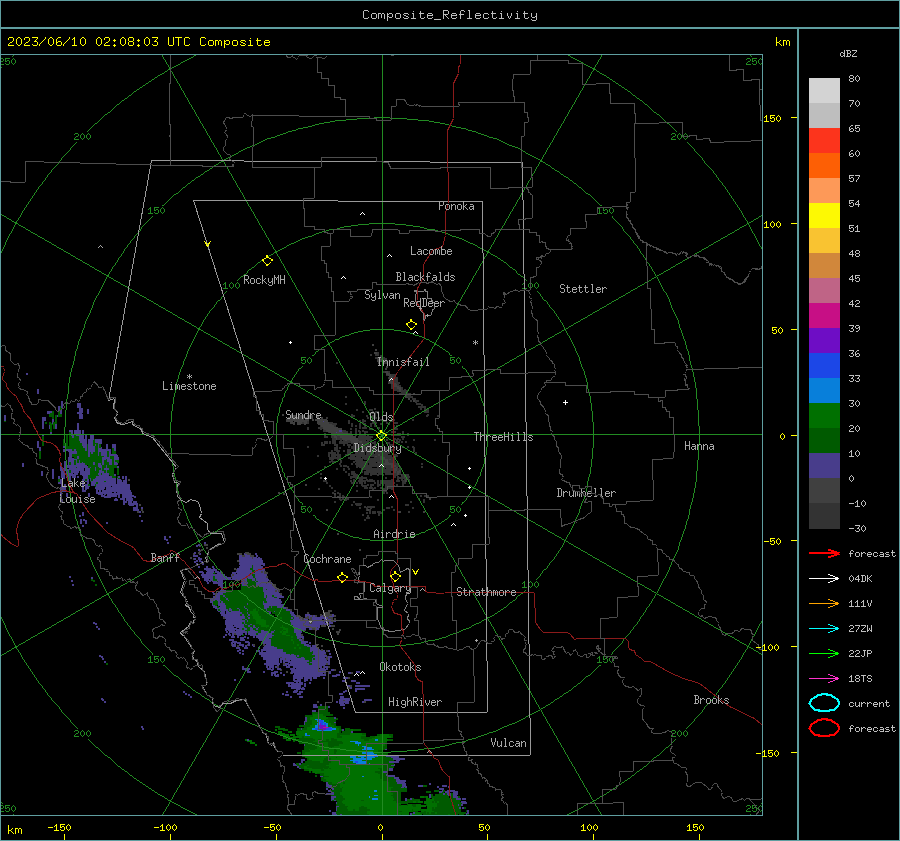Click the Sundre label
Image resolution: width=900 pixels, height=841 pixels.
(x=303, y=415)
